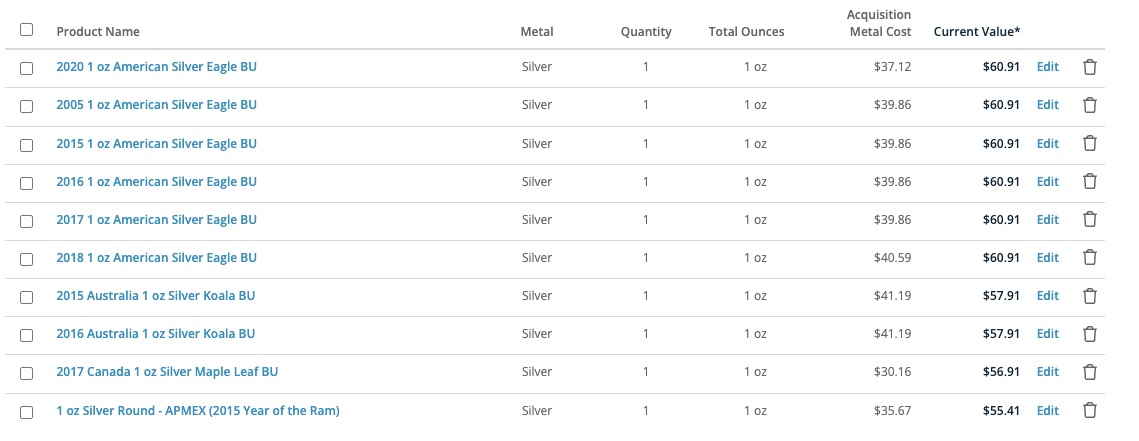
Task: Open the 2015 Australia Silver Koala product
Action: coord(156,296)
